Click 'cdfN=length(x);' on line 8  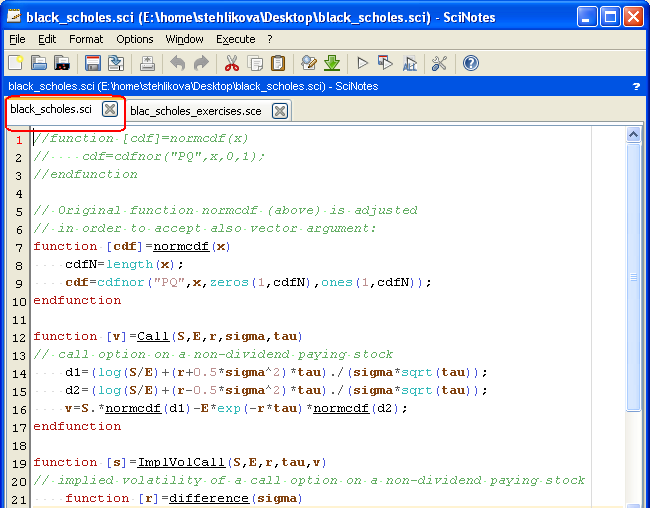click(x=124, y=264)
